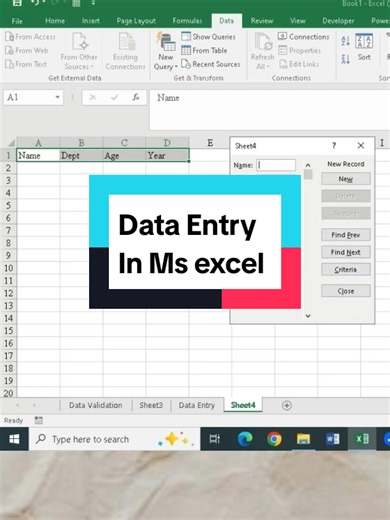390x520 pixels.
Task: Select column A header
Action: [38, 143]
